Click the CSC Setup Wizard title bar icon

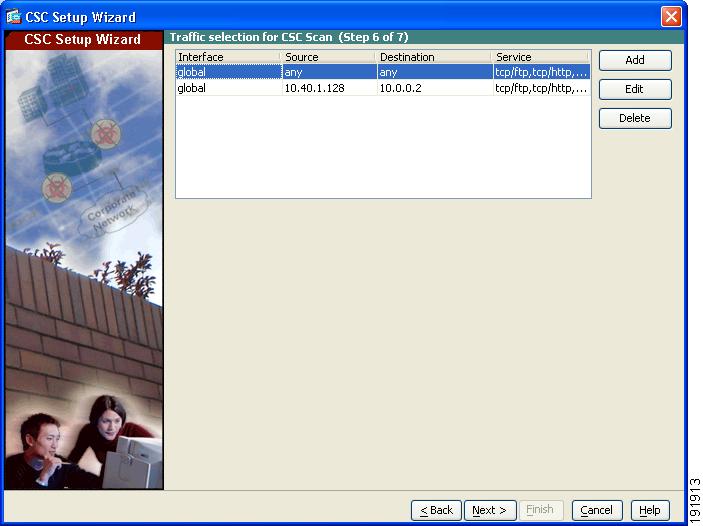coord(13,17)
